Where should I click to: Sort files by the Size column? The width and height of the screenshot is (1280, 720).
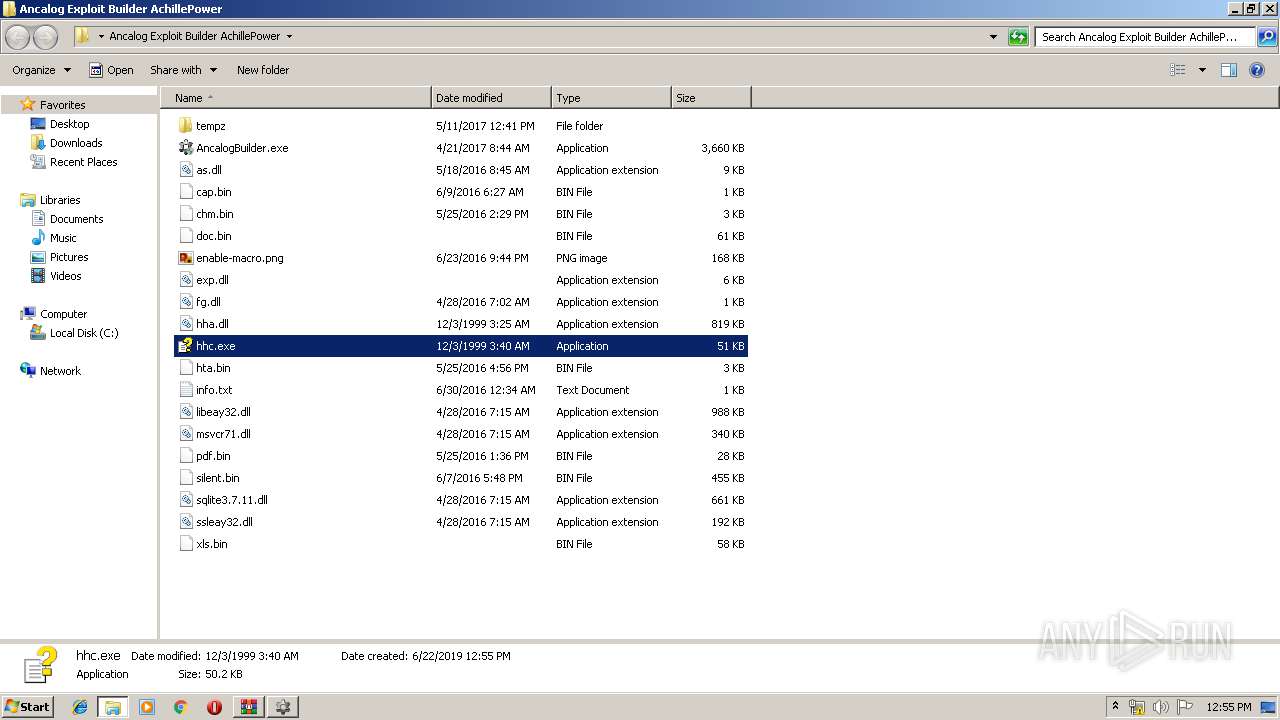pyautogui.click(x=711, y=98)
